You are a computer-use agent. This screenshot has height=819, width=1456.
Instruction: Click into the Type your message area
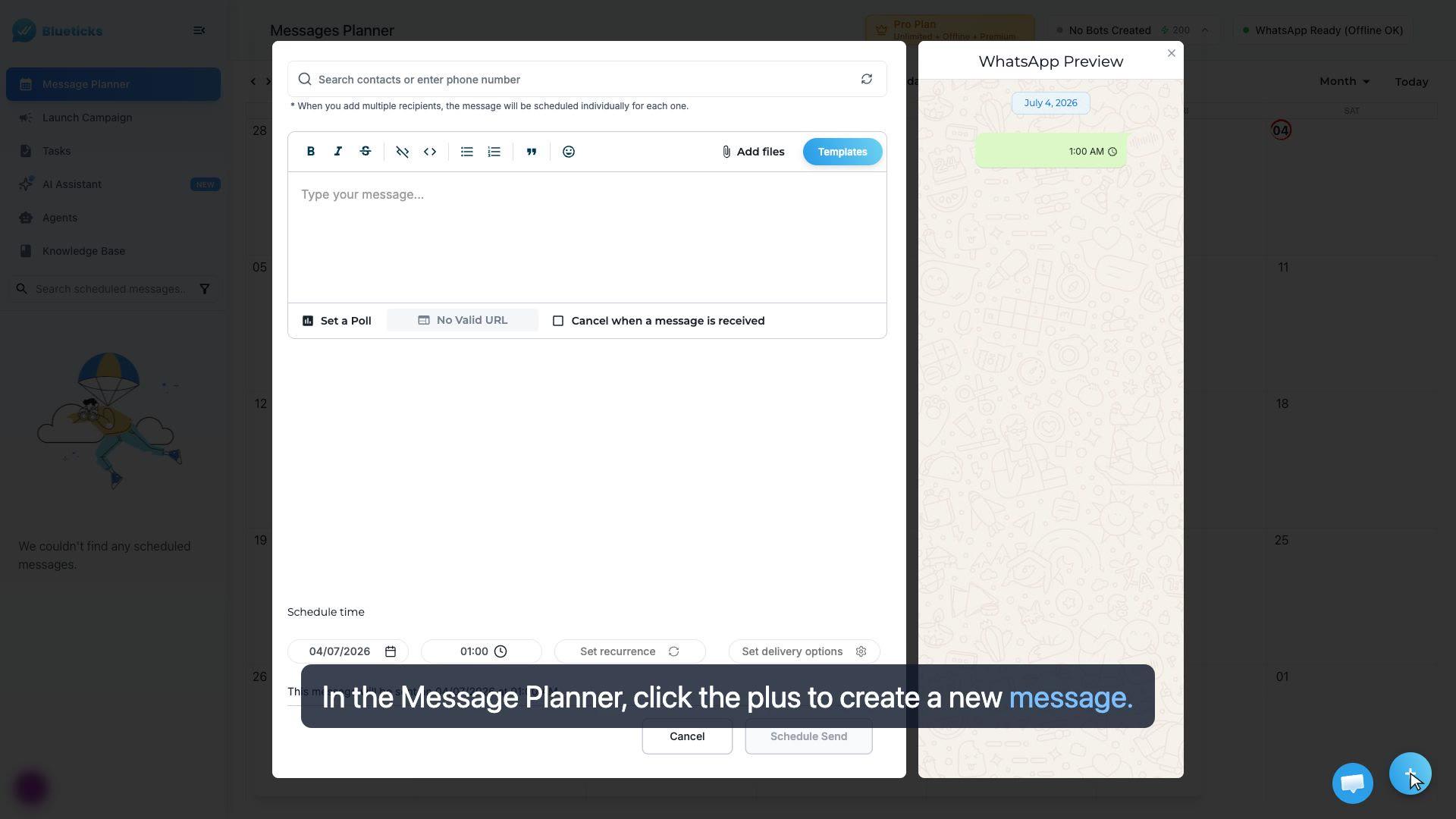587,237
